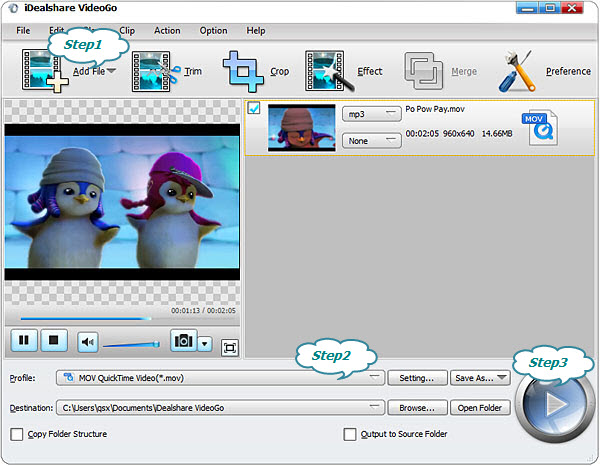Stop the video playback
Viewport: 600px width, 466px height.
click(x=54, y=340)
